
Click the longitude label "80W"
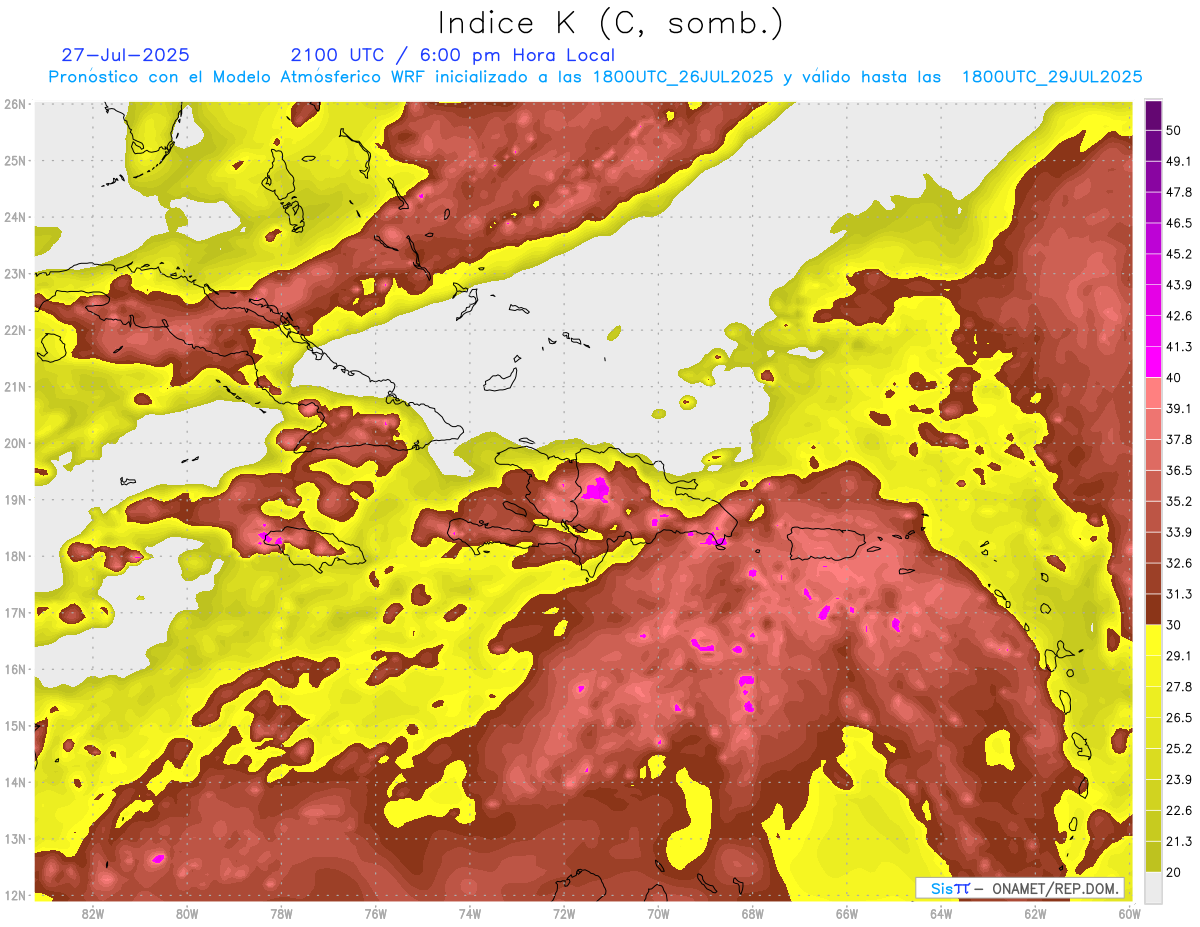[x=187, y=913]
